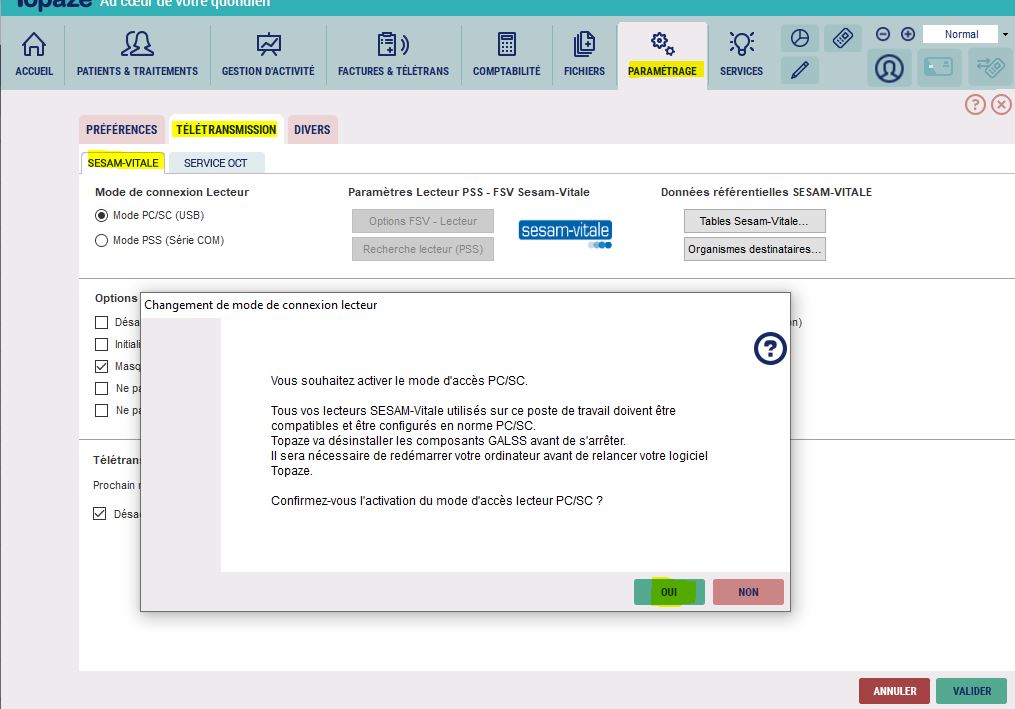Open Patients & Traitements section
1015x709 pixels.
point(137,54)
